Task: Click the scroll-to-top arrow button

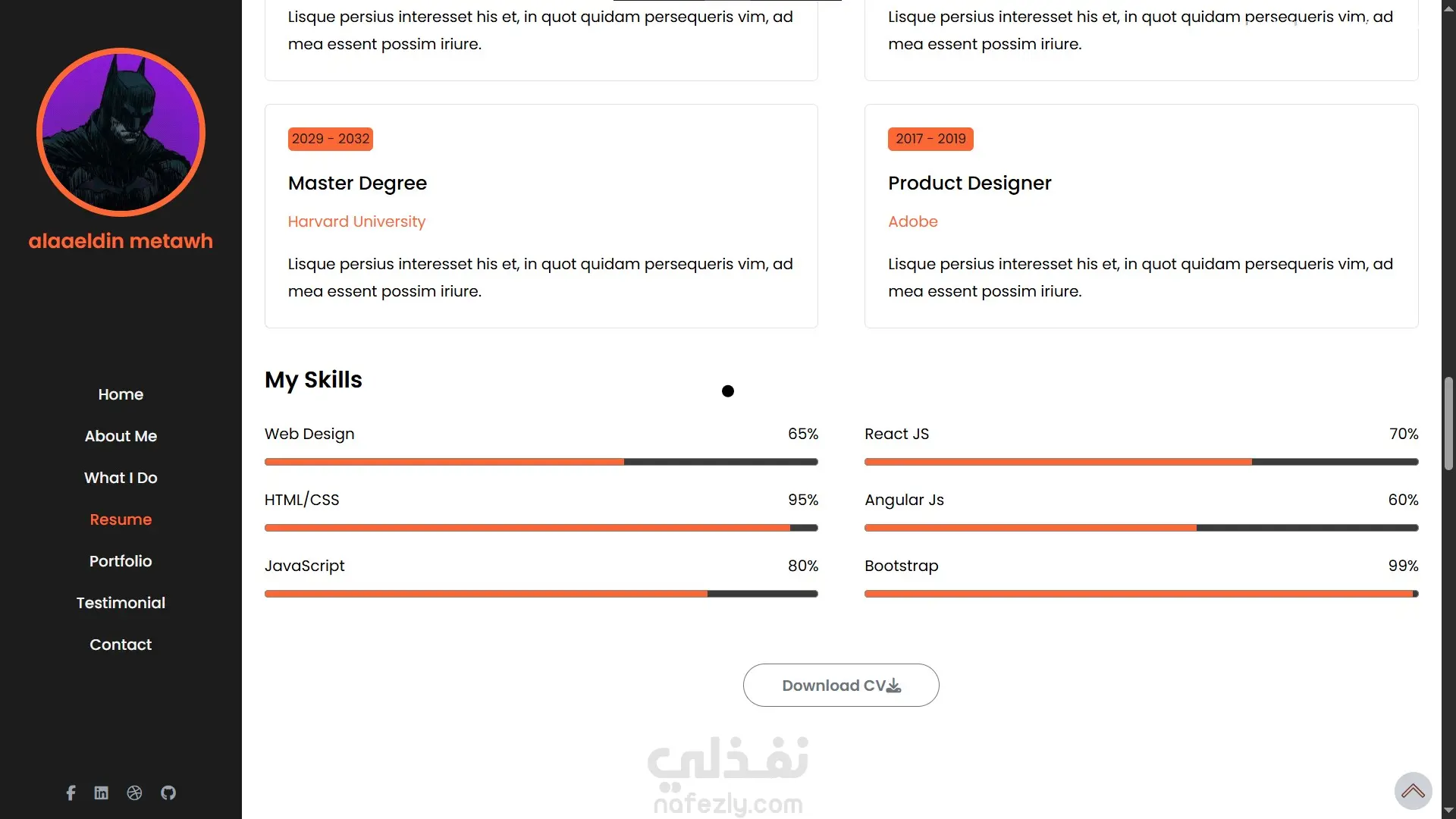Action: click(1413, 791)
